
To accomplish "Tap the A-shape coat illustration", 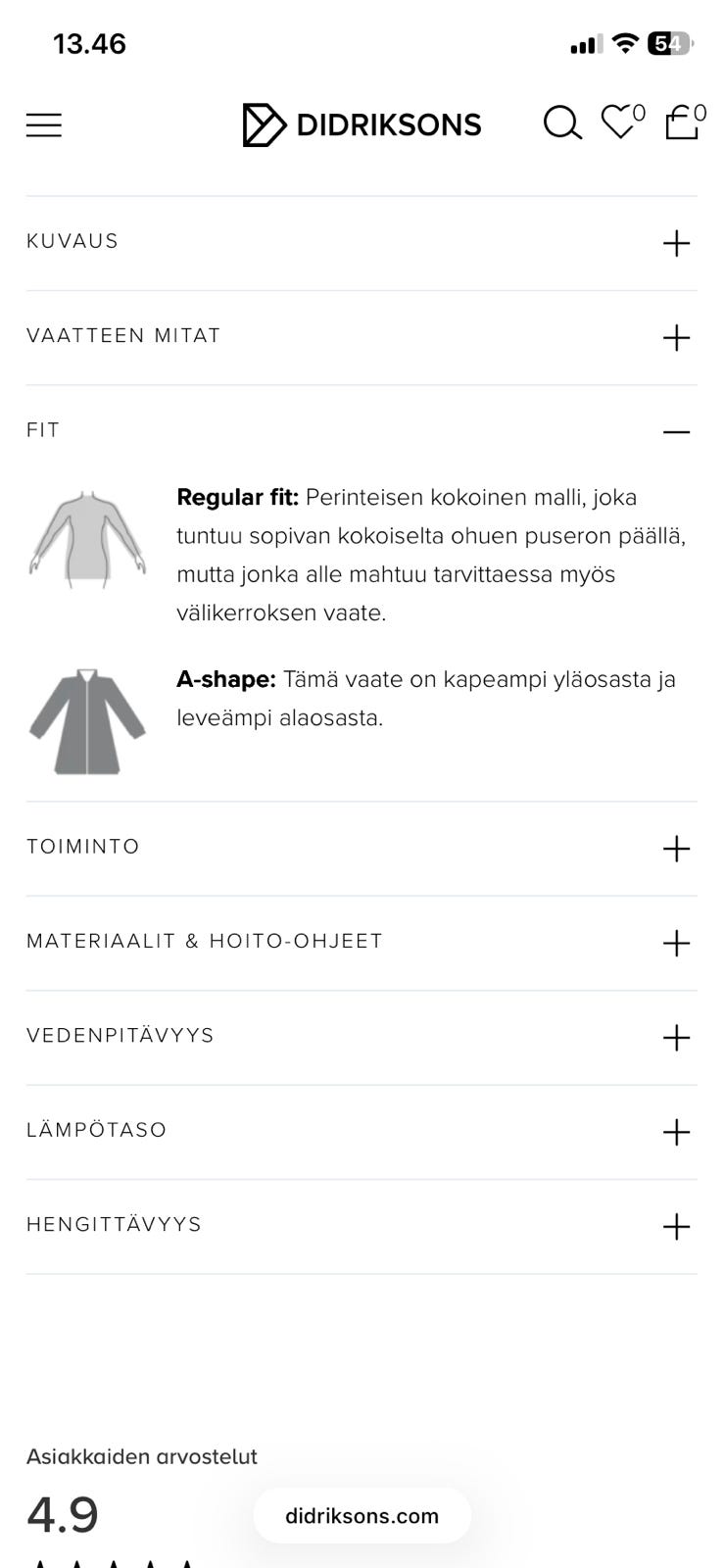I will [x=88, y=722].
